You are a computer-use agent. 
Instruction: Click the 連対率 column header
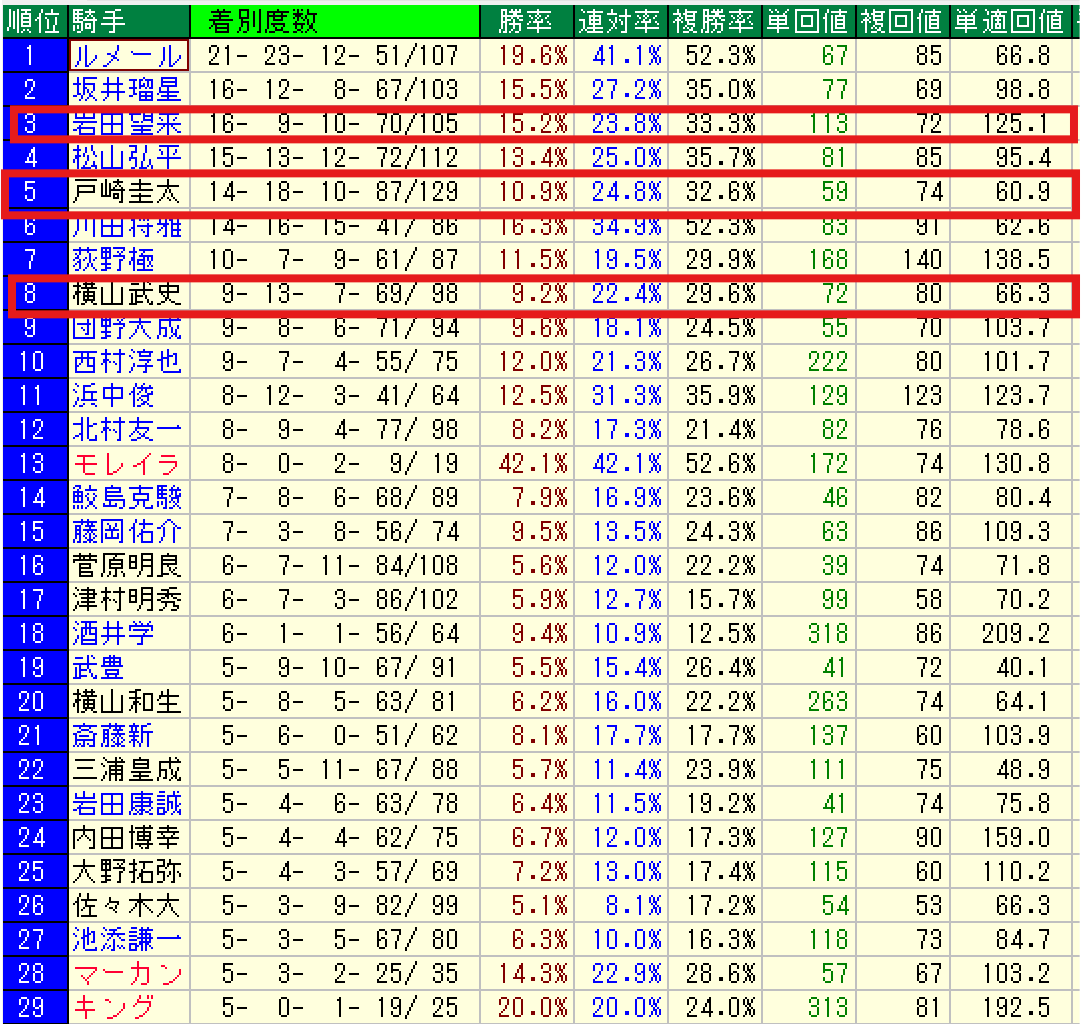tap(620, 20)
